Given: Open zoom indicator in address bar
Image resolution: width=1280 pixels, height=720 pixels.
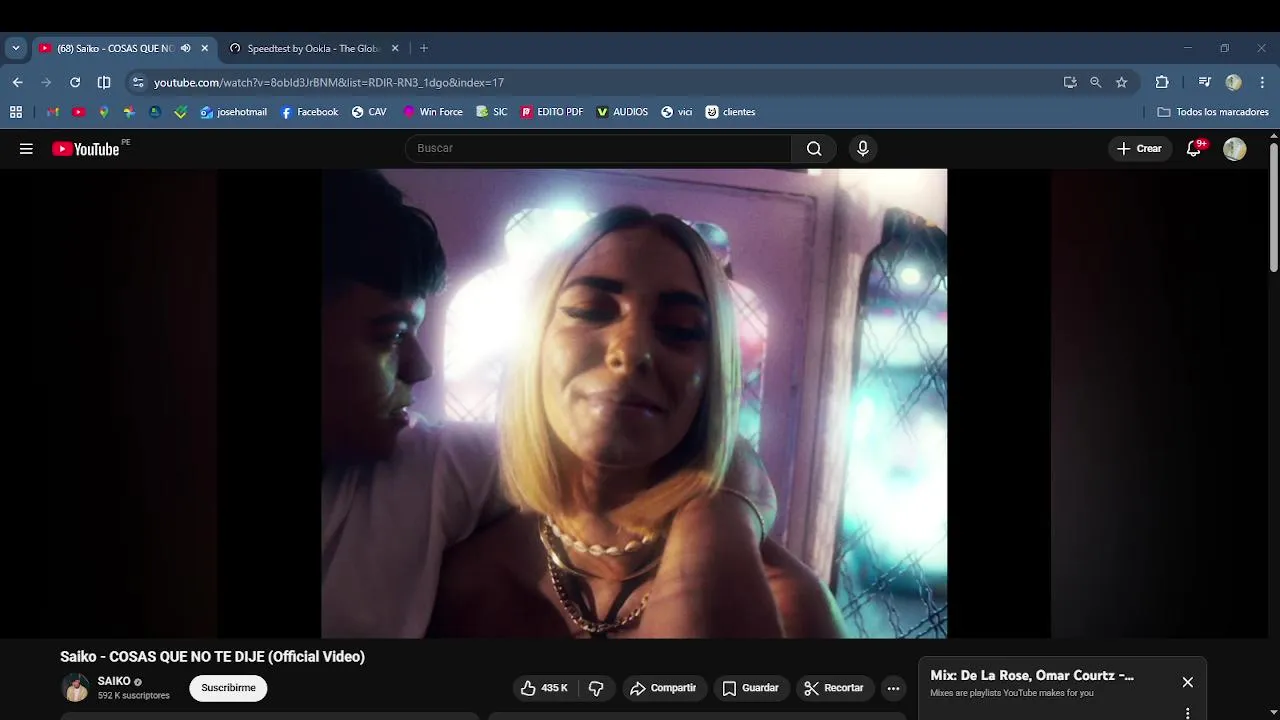Looking at the screenshot, I should click(1096, 82).
